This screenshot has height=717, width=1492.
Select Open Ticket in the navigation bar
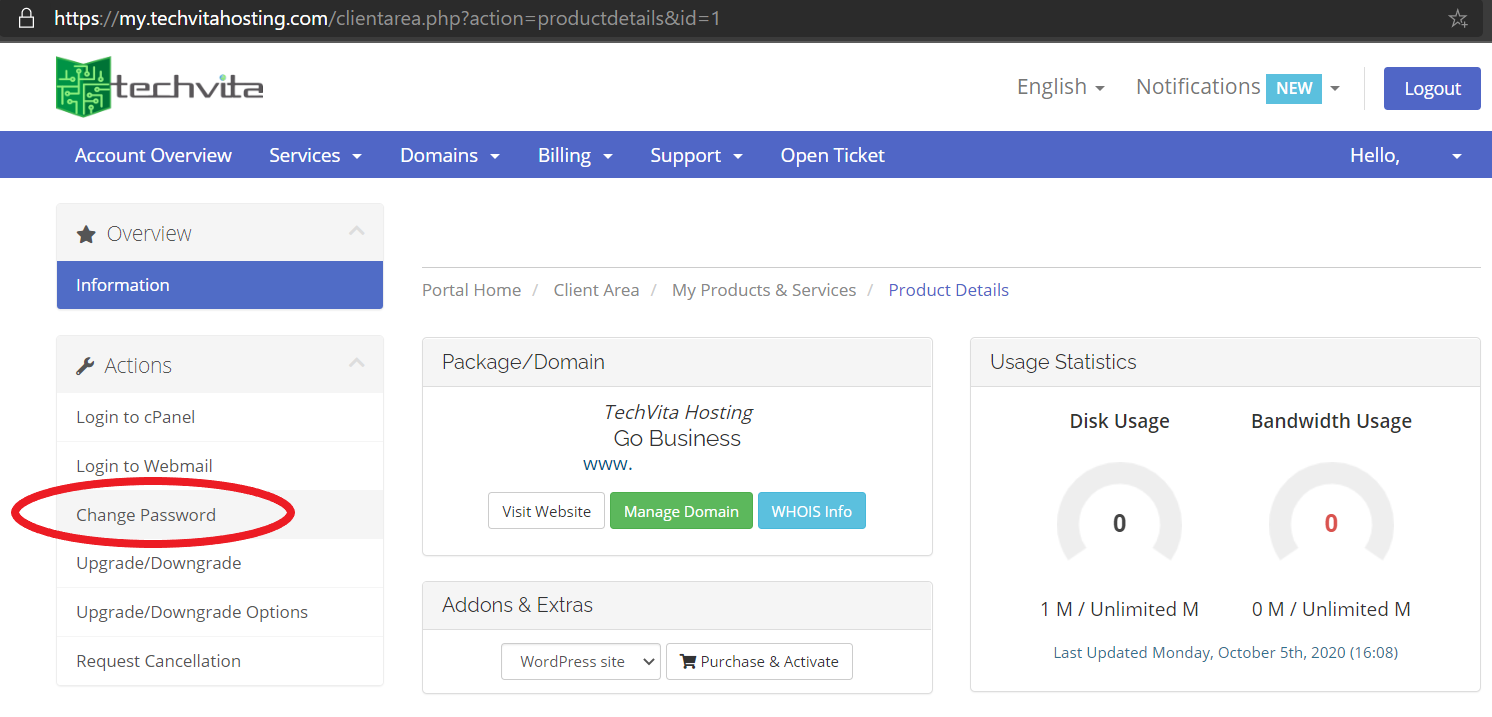tap(832, 155)
